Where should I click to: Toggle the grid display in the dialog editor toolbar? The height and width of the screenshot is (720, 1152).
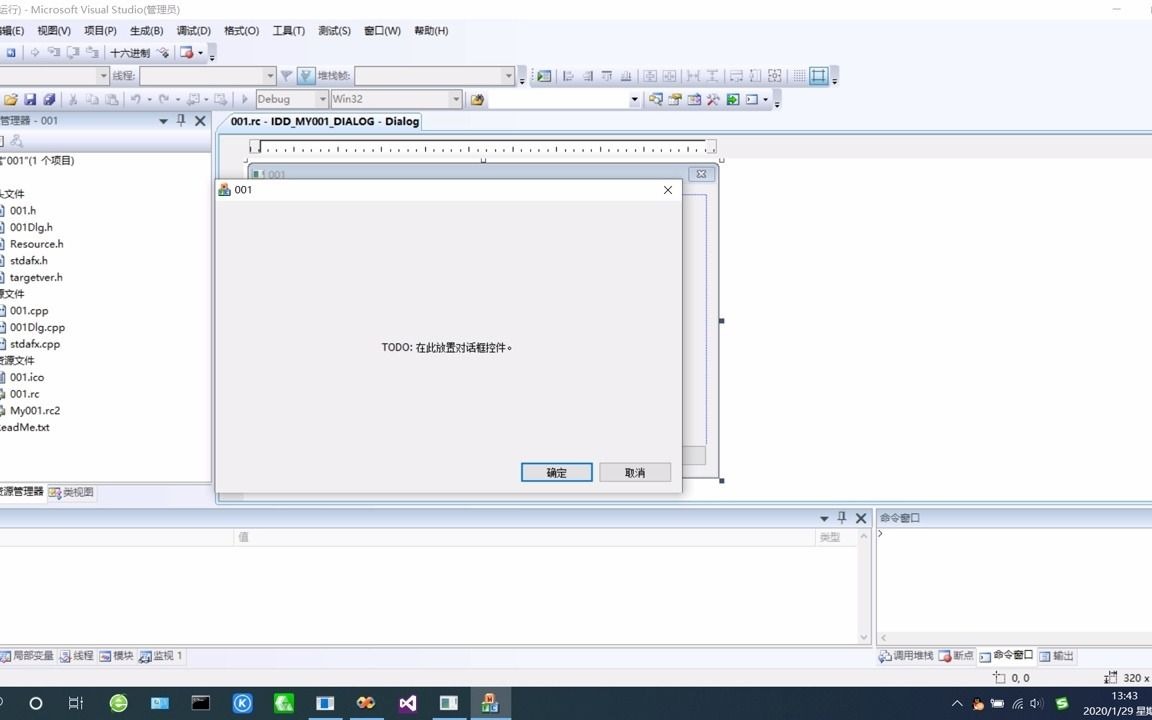click(800, 75)
